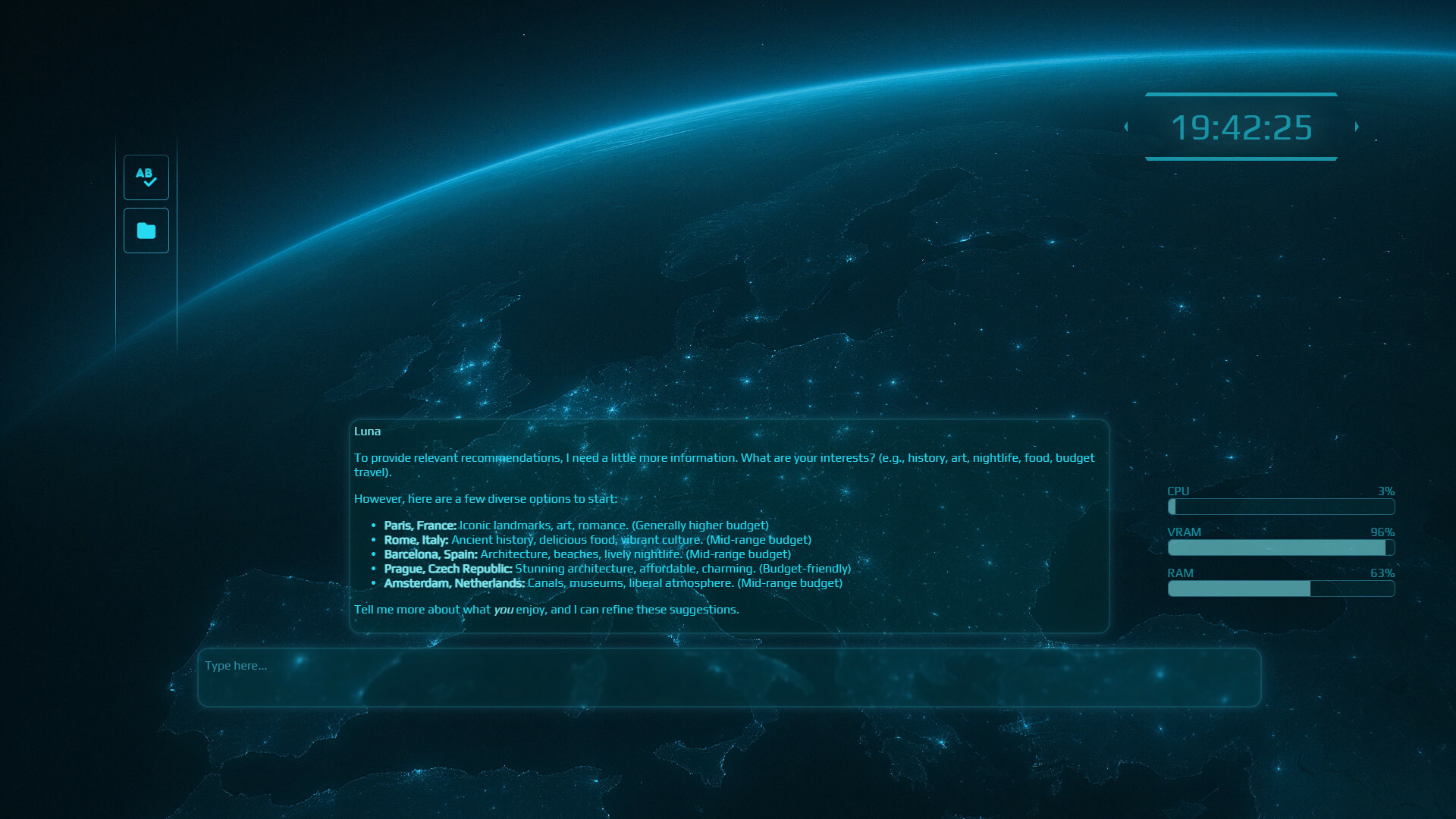The height and width of the screenshot is (819, 1456).
Task: Click the RAM label text
Action: (x=1180, y=573)
